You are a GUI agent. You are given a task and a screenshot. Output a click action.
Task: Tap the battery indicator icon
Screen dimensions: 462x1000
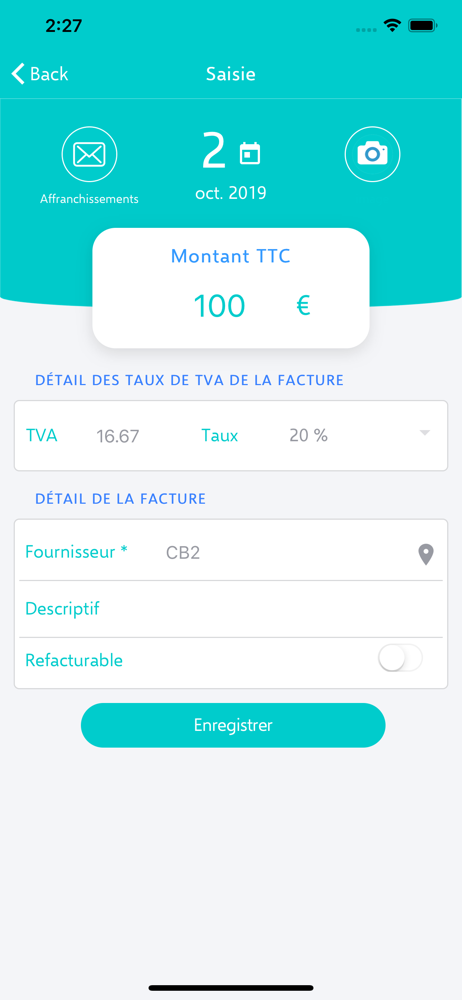coord(422,26)
